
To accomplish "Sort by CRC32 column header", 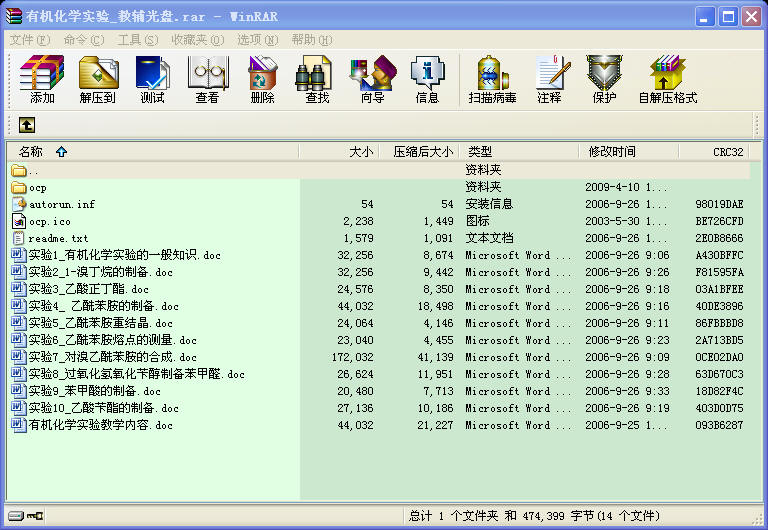I will (715, 152).
